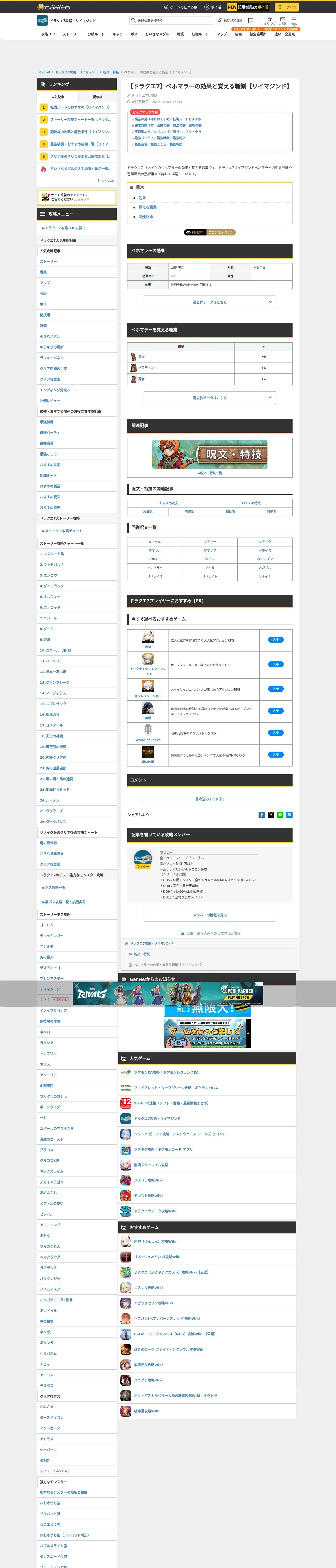
Task: Open the 呪文・特技 banner image
Action: pos(210,454)
